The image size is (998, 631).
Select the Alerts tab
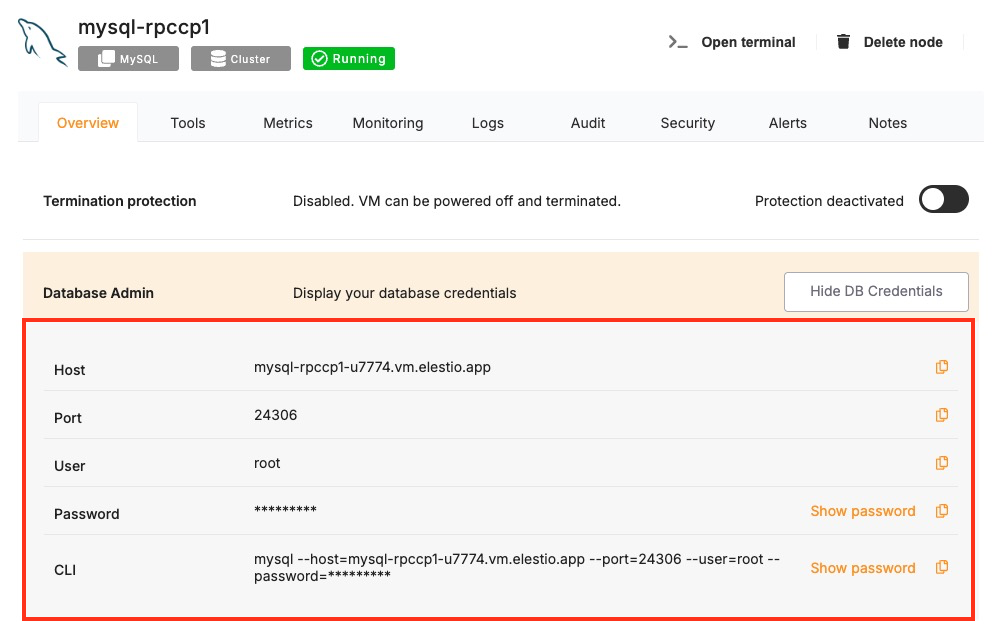pyautogui.click(x=788, y=123)
